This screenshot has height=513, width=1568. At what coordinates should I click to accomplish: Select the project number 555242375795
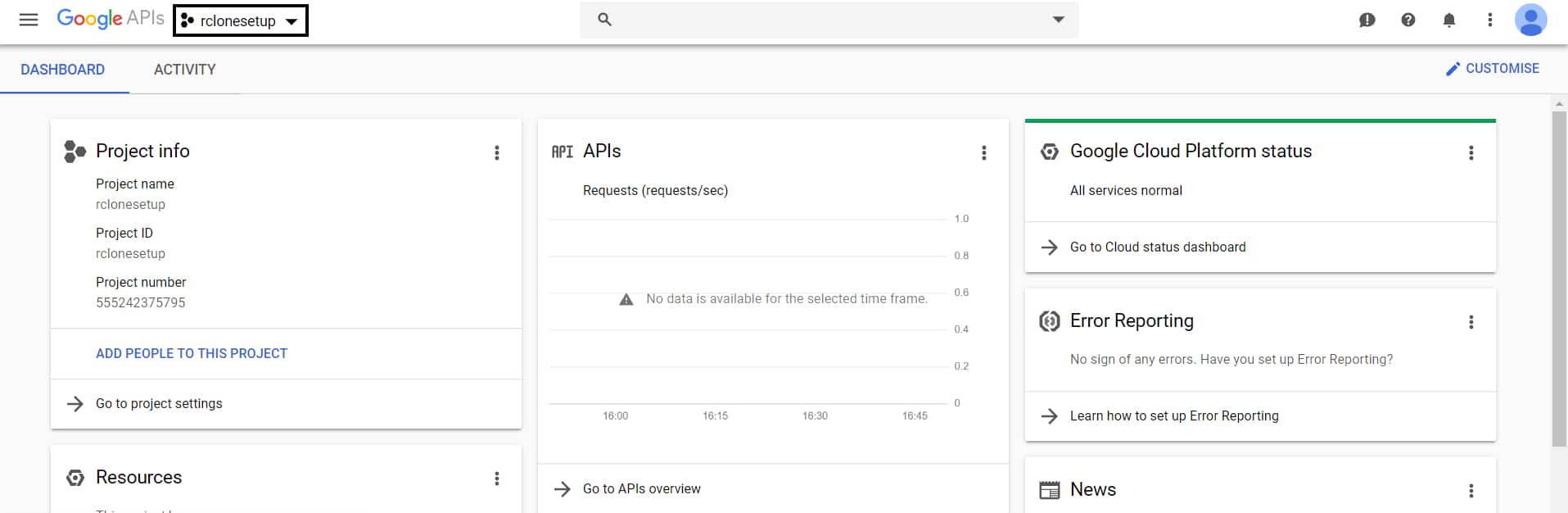pyautogui.click(x=141, y=303)
